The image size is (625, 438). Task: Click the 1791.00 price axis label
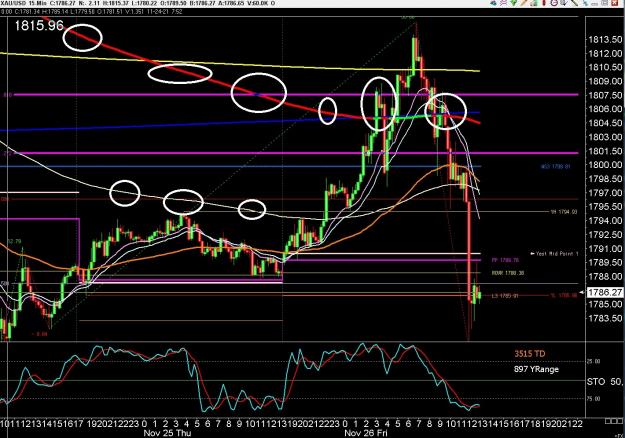click(605, 248)
